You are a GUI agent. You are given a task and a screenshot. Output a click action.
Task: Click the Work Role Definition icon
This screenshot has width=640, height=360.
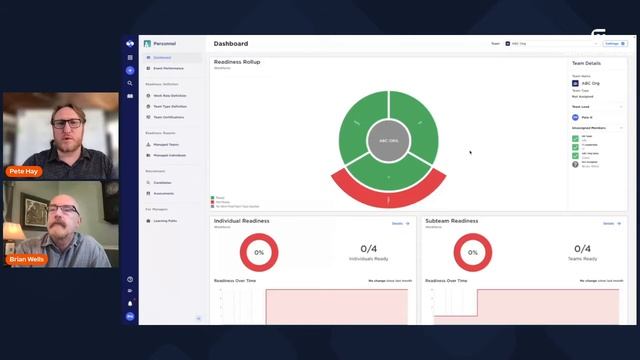click(x=148, y=96)
